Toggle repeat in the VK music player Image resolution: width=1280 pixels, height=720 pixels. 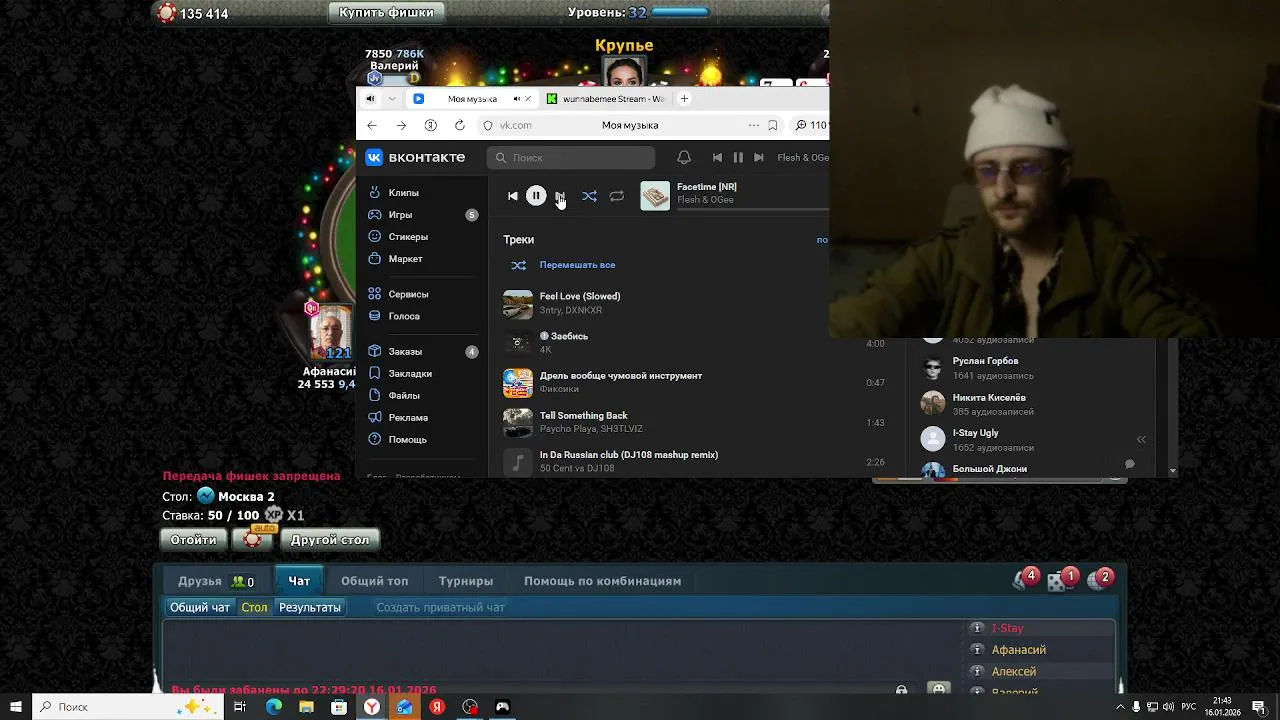(617, 196)
